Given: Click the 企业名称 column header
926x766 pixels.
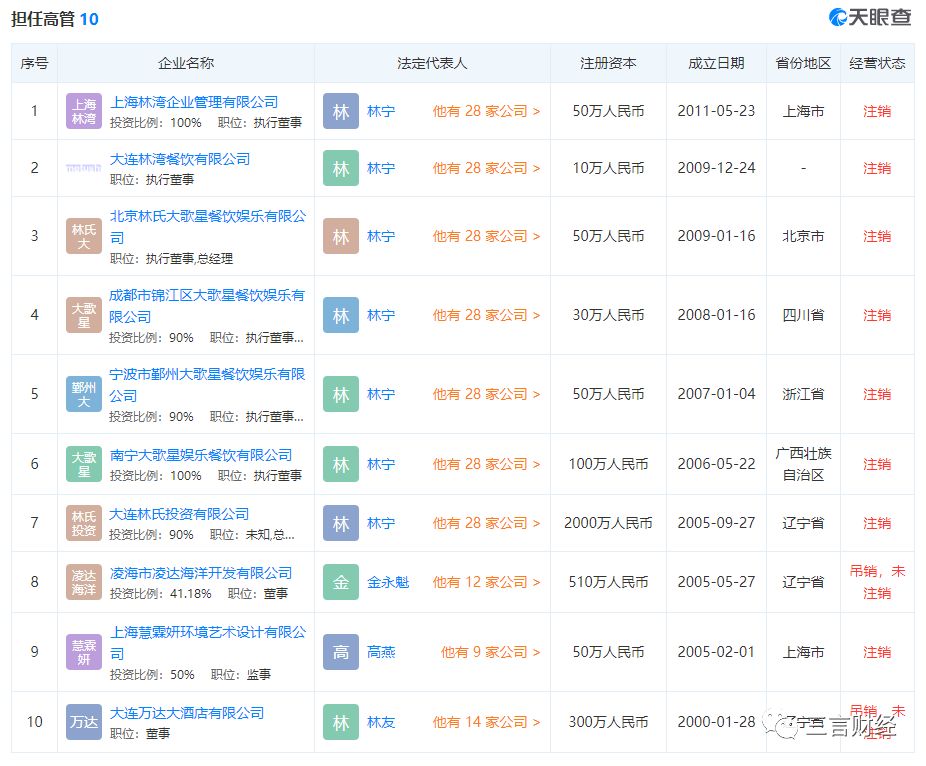Looking at the screenshot, I should pos(186,63).
